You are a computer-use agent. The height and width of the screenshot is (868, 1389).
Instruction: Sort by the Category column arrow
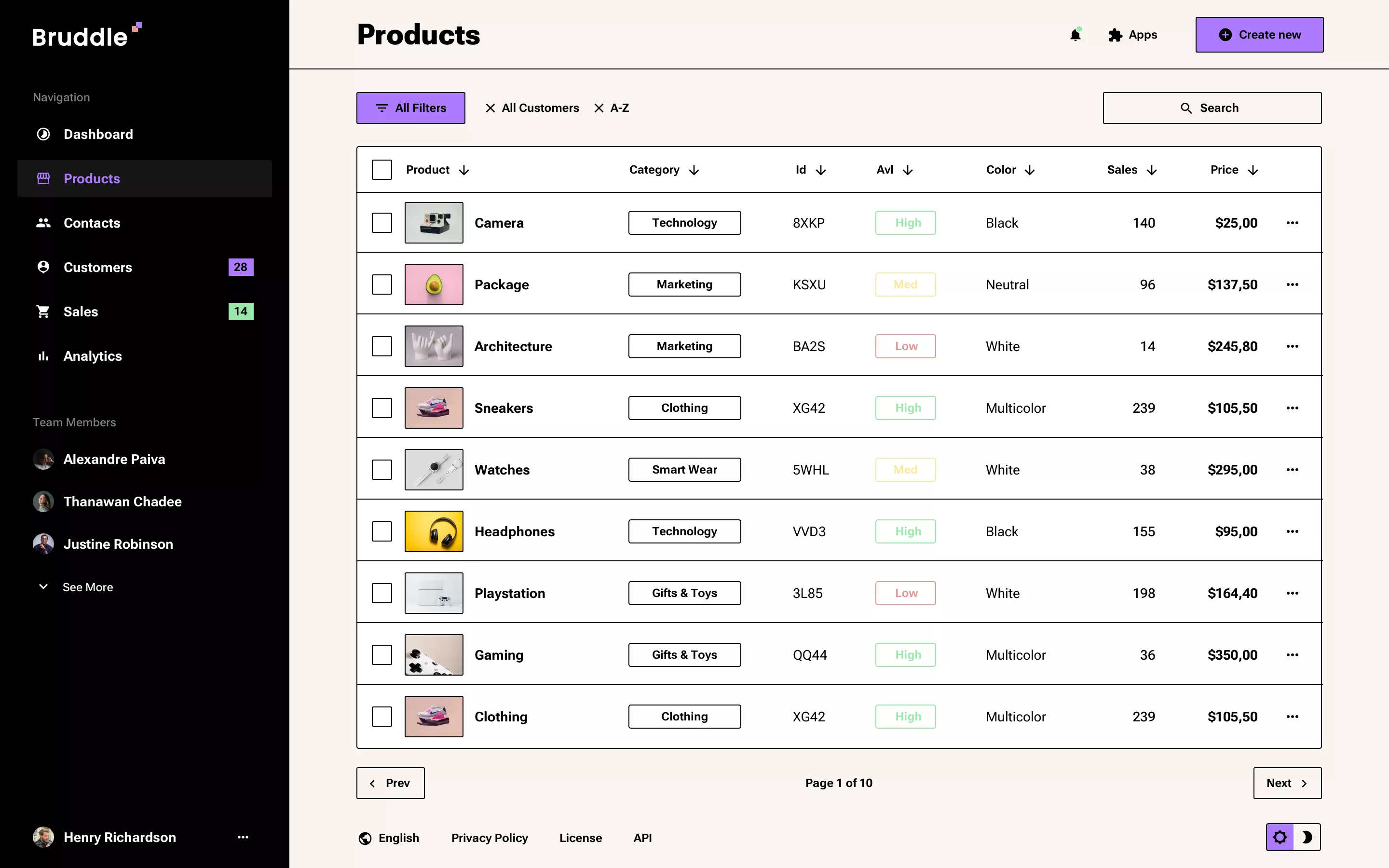pos(694,169)
